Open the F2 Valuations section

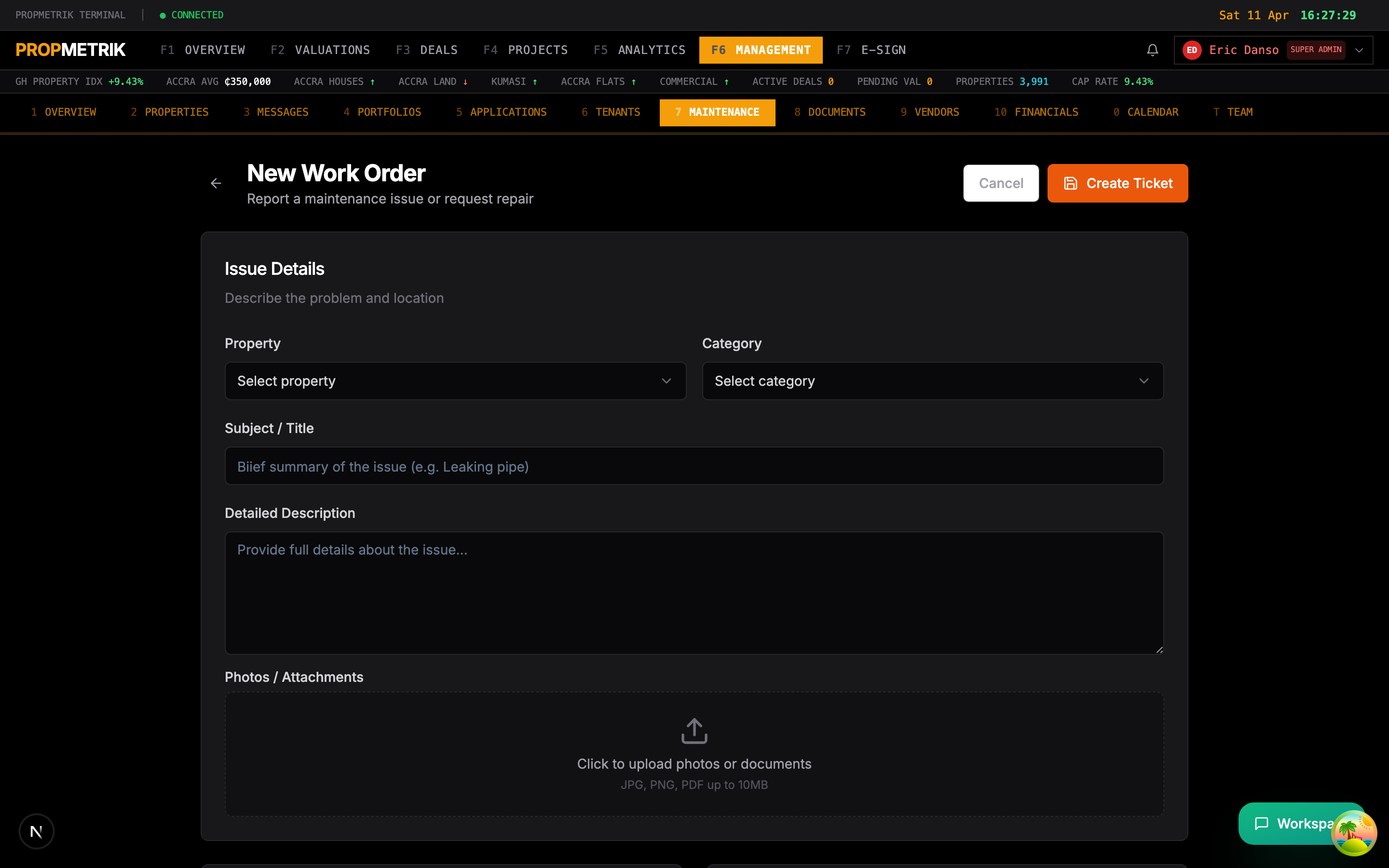[320, 50]
